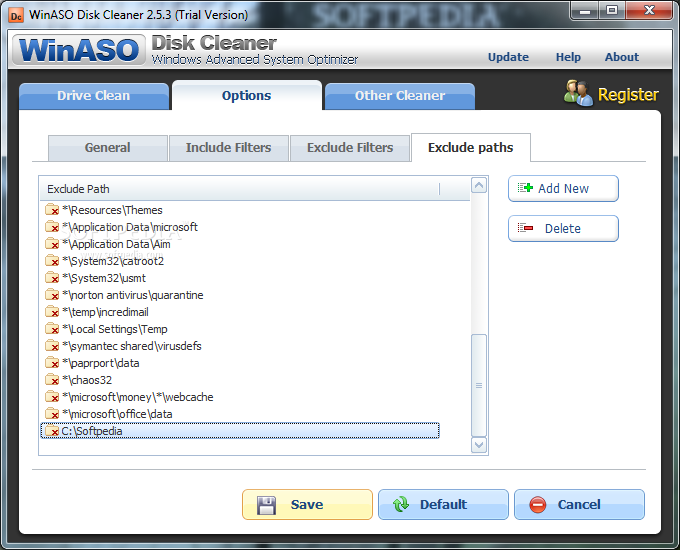Click the Update link
This screenshot has width=680, height=550.
tap(508, 57)
